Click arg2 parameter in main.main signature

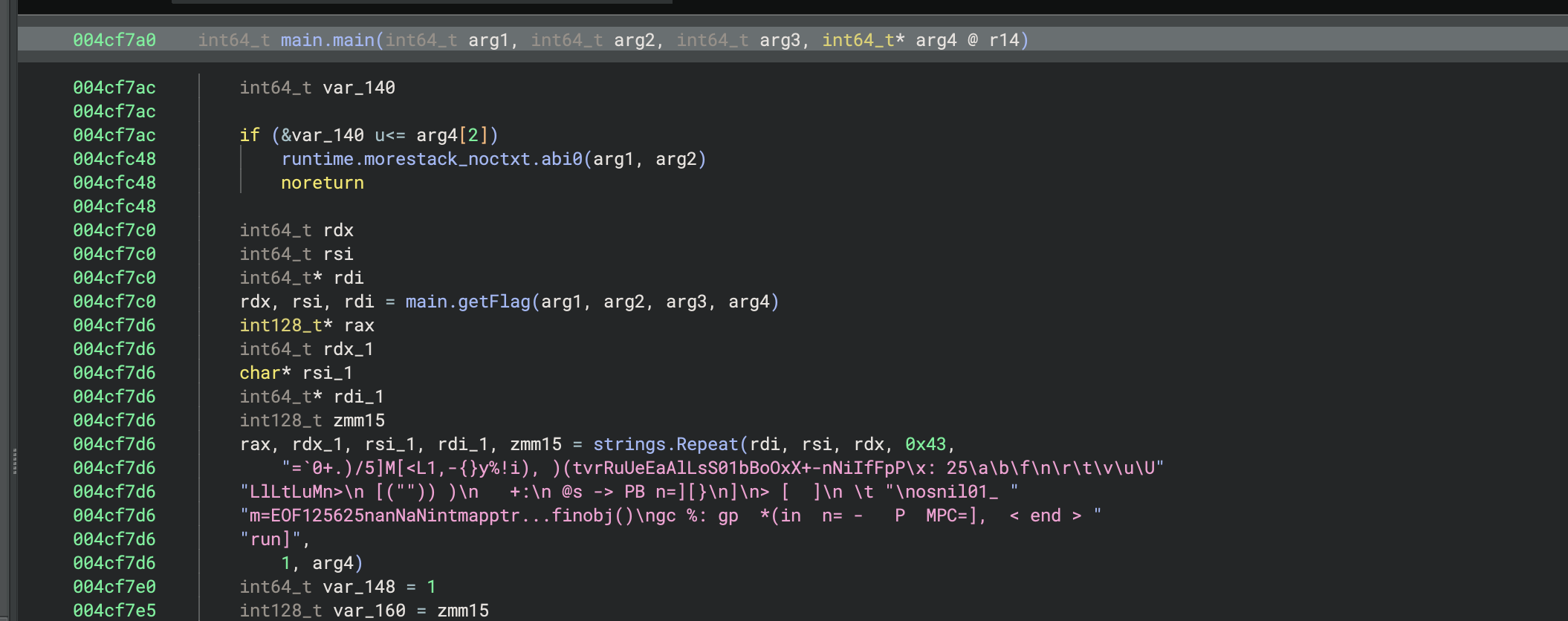[x=634, y=40]
